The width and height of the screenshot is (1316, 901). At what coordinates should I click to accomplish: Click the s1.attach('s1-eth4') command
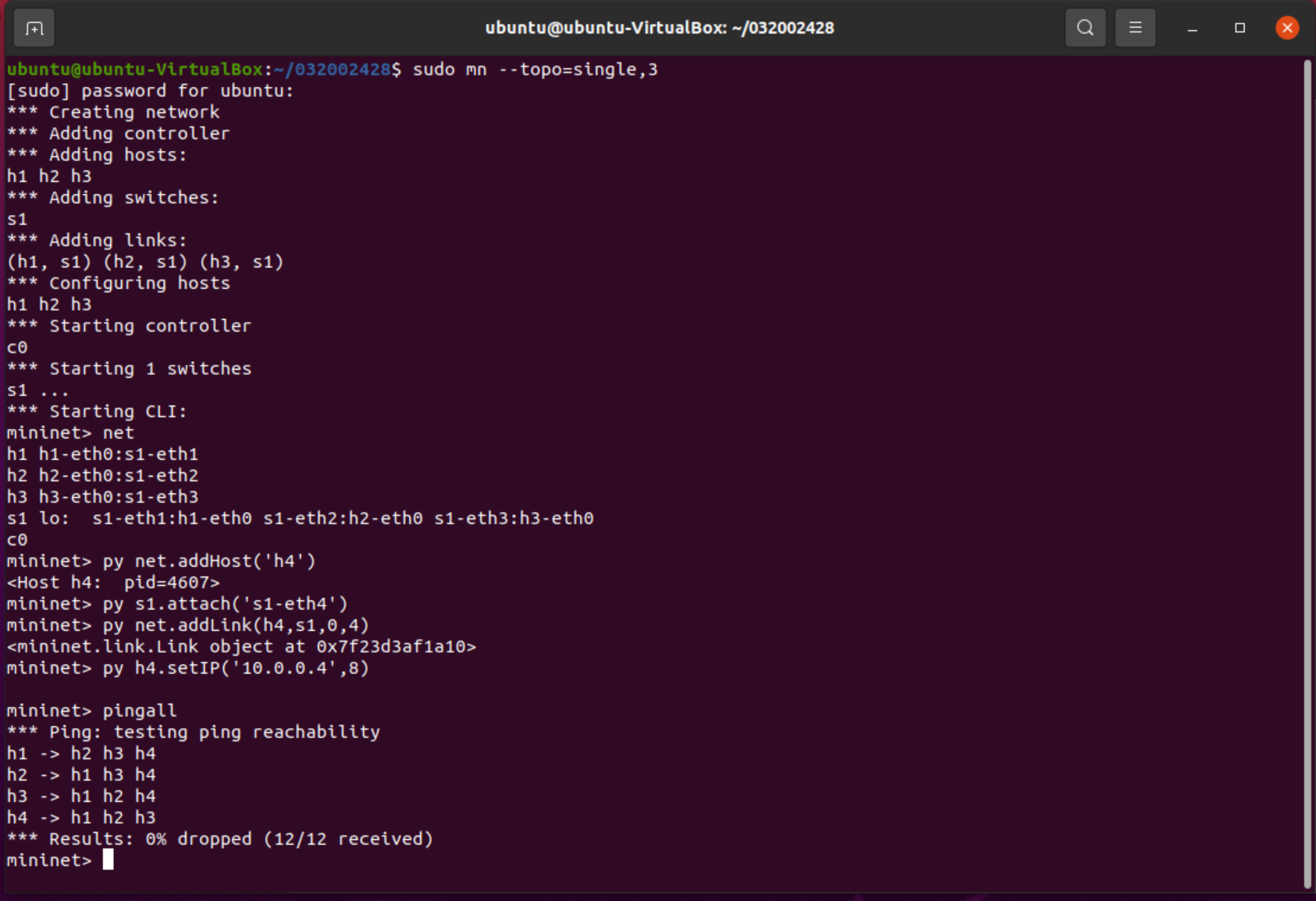point(225,603)
